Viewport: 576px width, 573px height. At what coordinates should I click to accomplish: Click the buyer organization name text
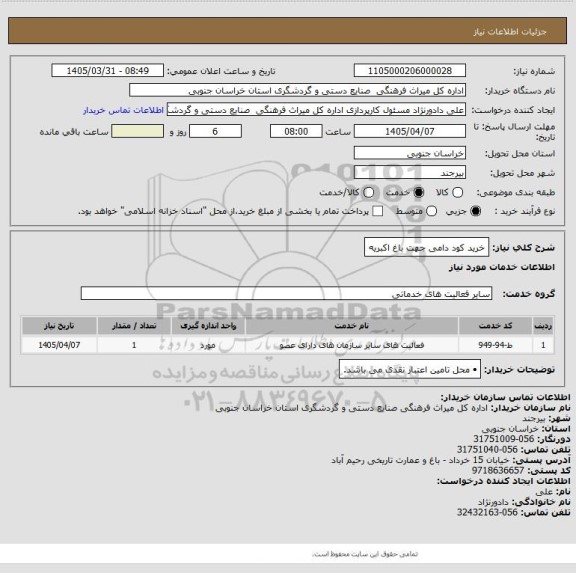(x=352, y=408)
